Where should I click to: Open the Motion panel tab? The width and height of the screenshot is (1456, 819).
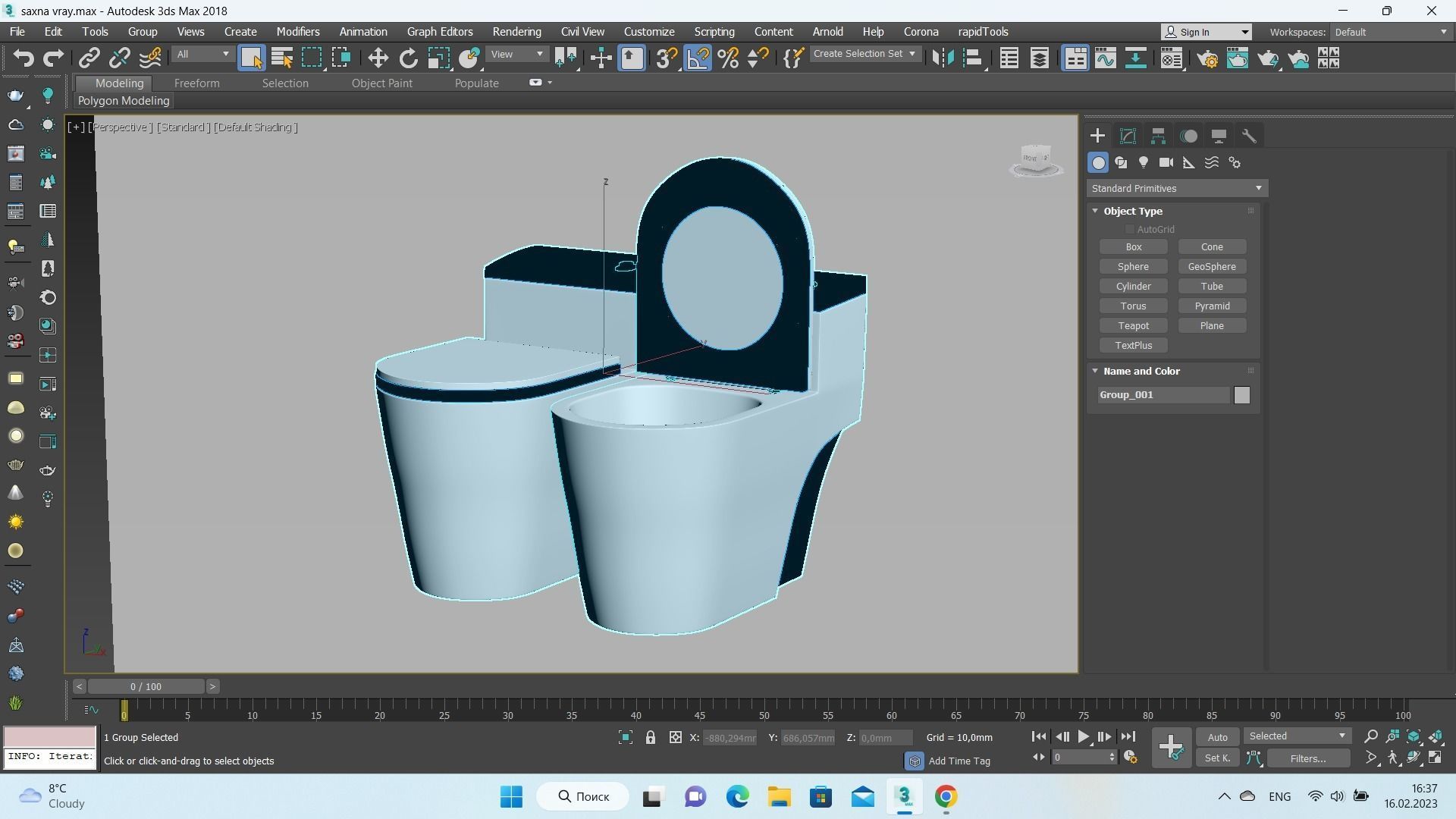pos(1189,136)
